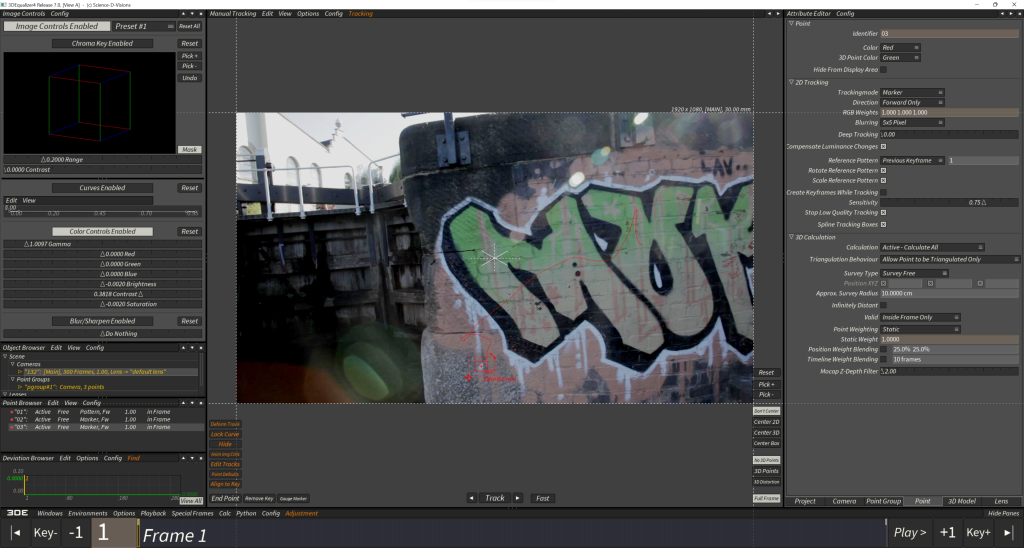Open 3D Point Color dropdown set to Green
This screenshot has width=1024, height=548.
pyautogui.click(x=900, y=57)
